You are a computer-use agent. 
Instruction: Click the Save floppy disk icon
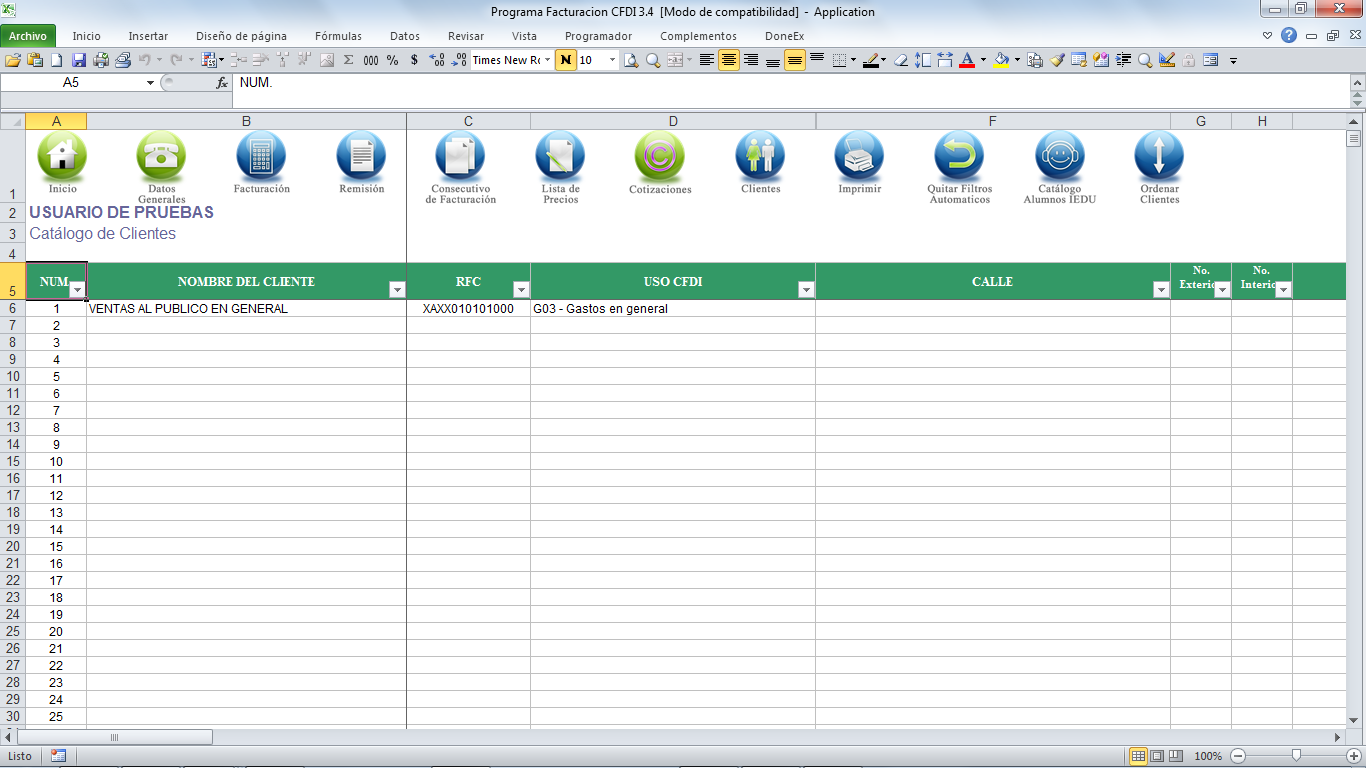79,60
